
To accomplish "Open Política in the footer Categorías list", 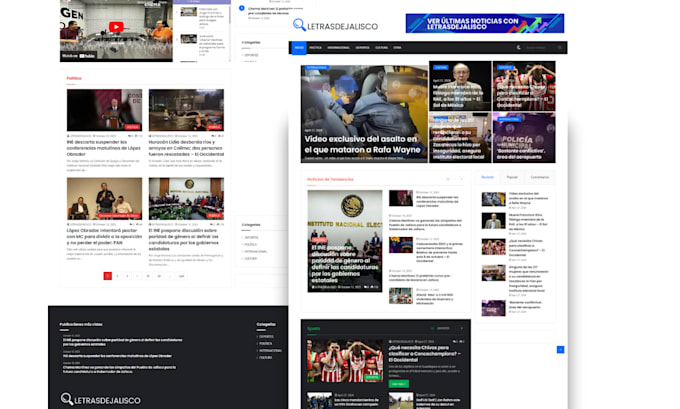I will pyautogui.click(x=265, y=344).
